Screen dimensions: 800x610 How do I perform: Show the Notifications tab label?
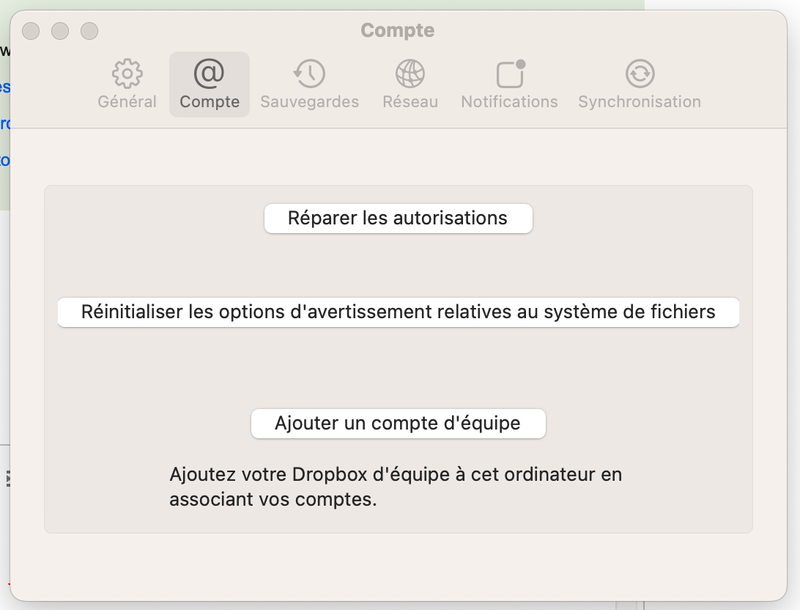click(509, 101)
